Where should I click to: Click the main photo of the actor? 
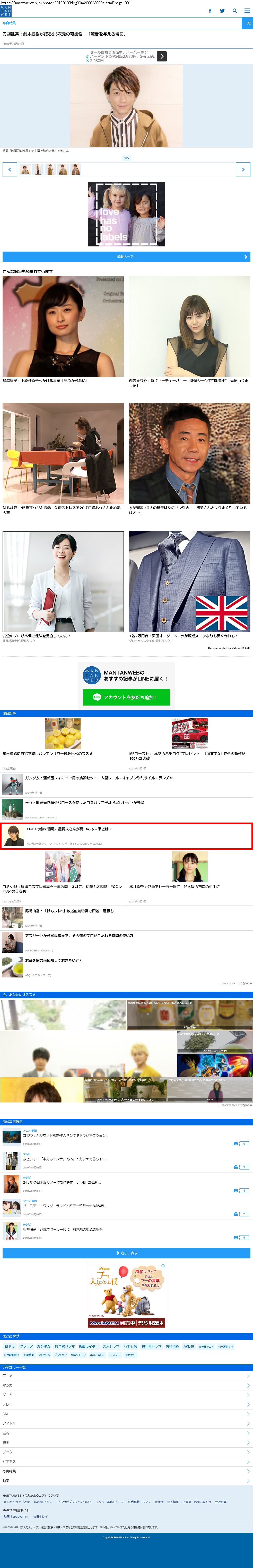point(127,106)
